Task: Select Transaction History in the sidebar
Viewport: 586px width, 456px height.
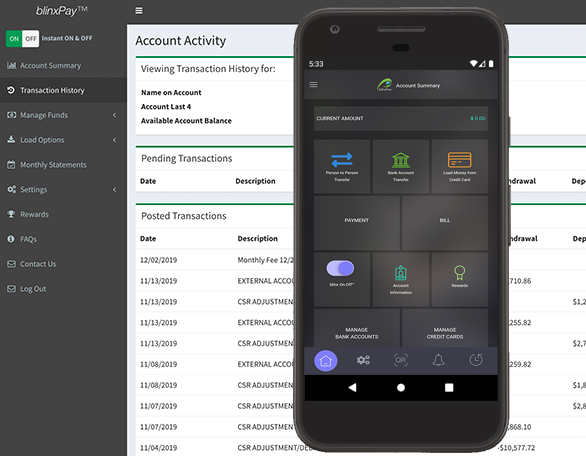Action: pyautogui.click(x=52, y=90)
